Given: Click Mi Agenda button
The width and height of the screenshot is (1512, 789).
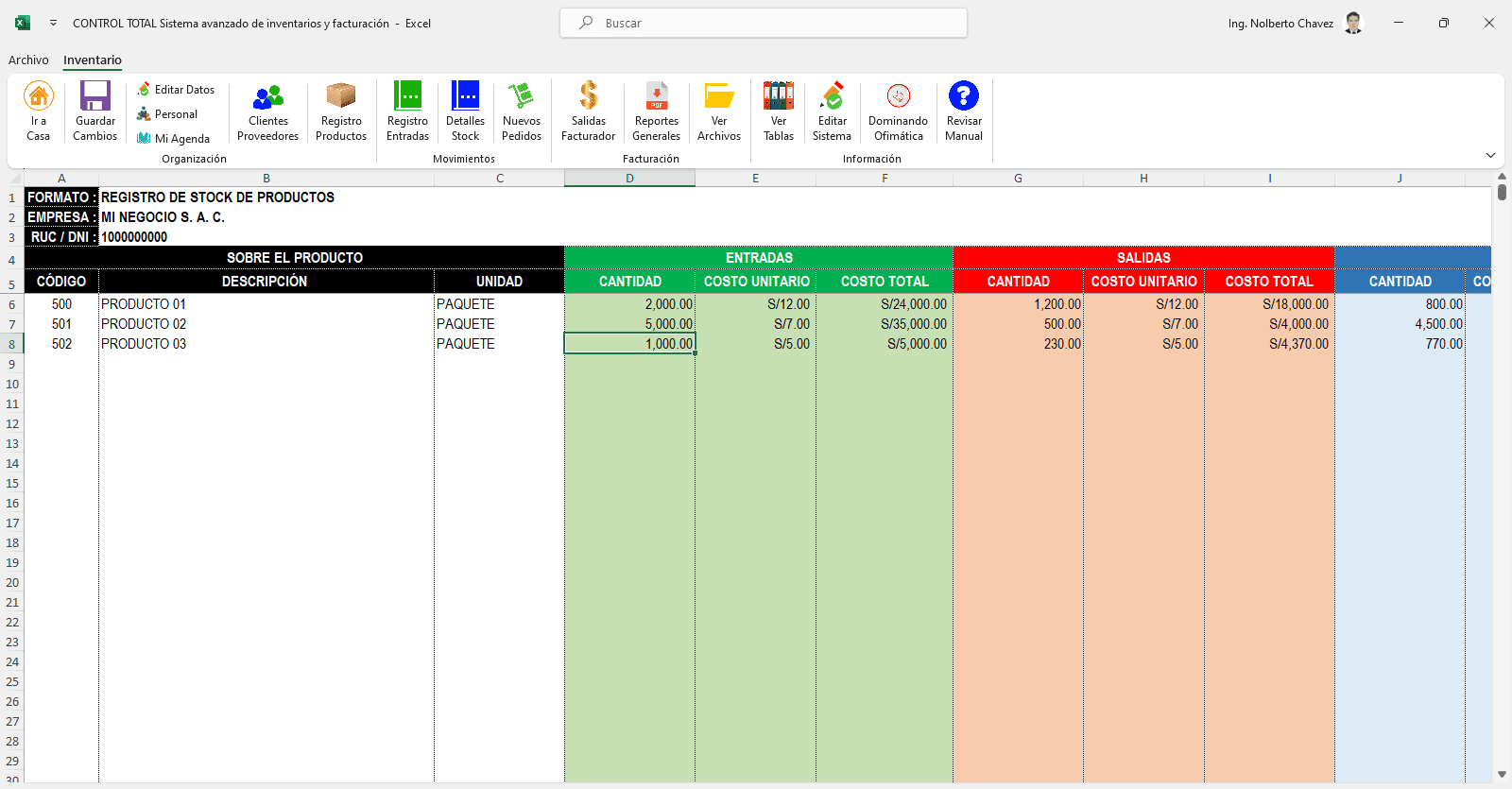Looking at the screenshot, I should pyautogui.click(x=173, y=139).
